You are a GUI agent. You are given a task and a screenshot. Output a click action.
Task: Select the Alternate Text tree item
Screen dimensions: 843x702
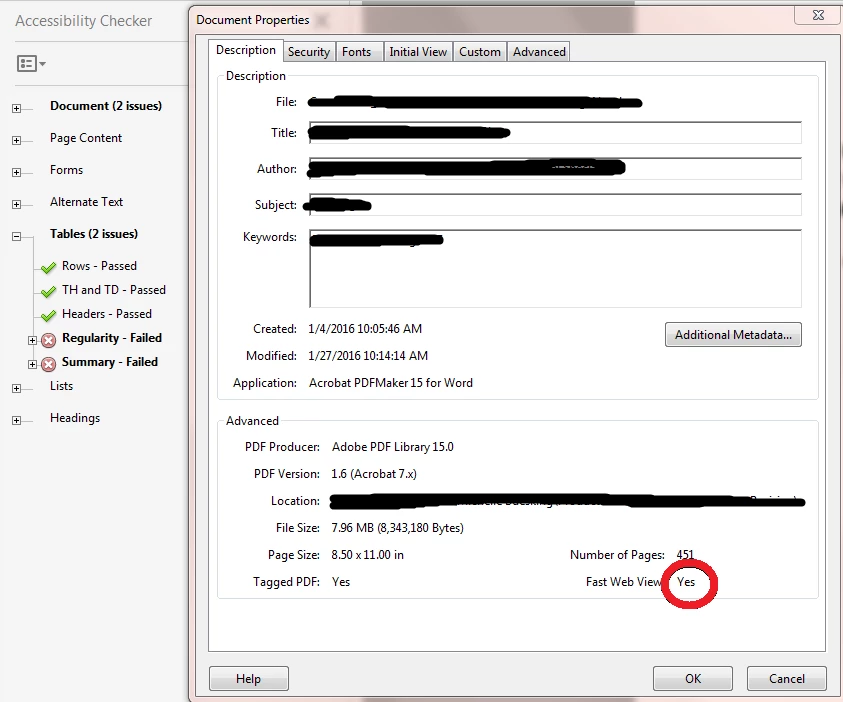(x=87, y=202)
